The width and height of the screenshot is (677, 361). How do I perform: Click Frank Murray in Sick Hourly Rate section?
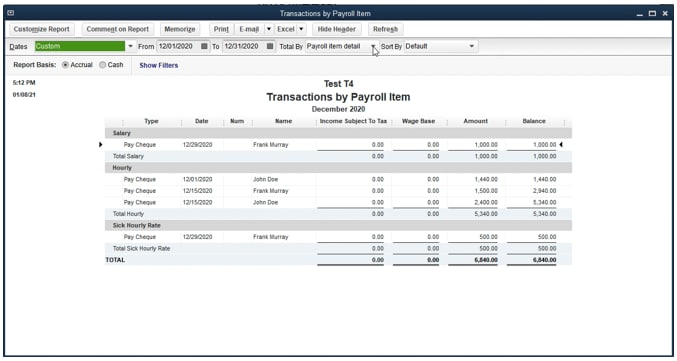pyautogui.click(x=271, y=237)
